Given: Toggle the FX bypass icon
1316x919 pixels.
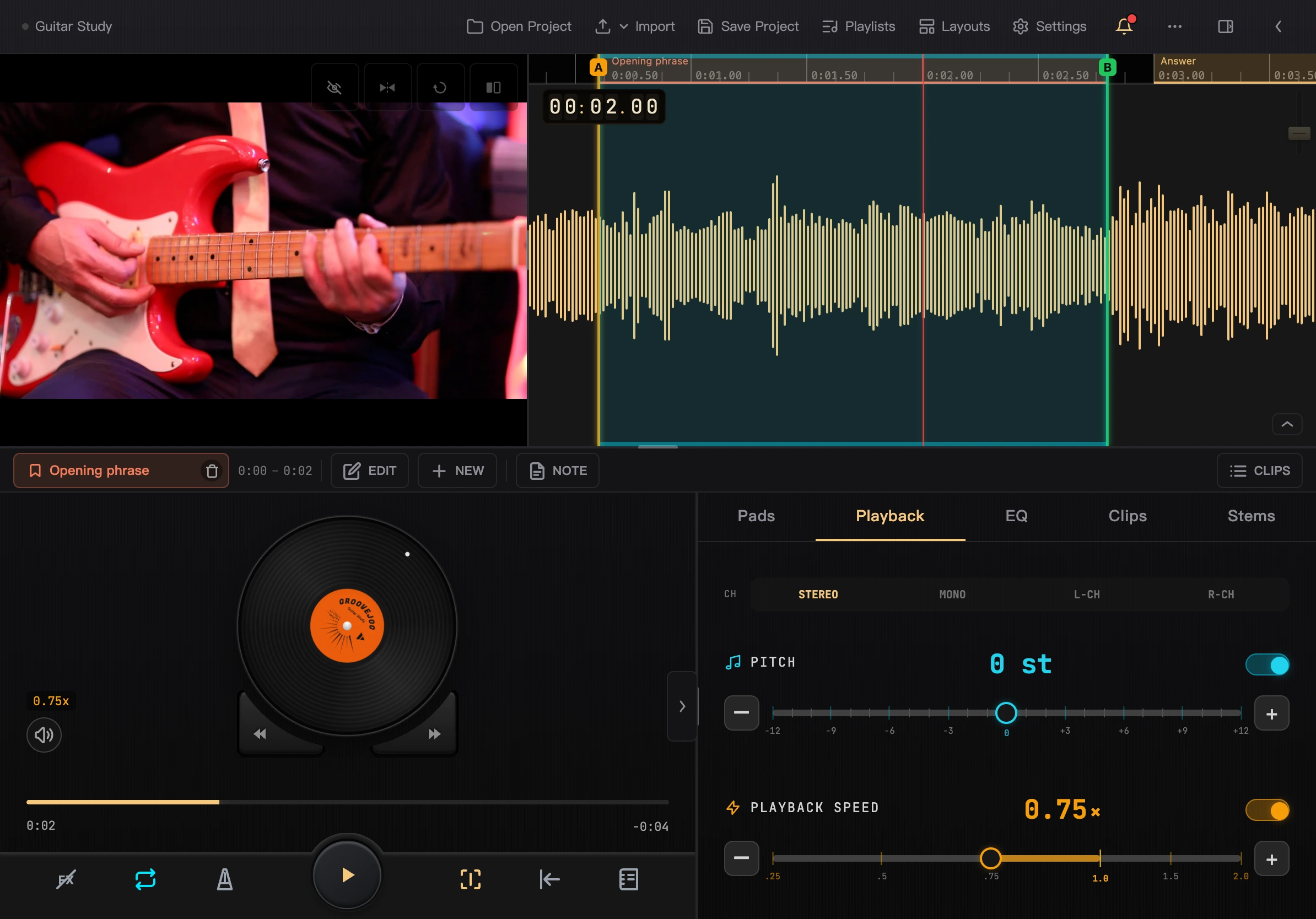Looking at the screenshot, I should click(x=67, y=879).
